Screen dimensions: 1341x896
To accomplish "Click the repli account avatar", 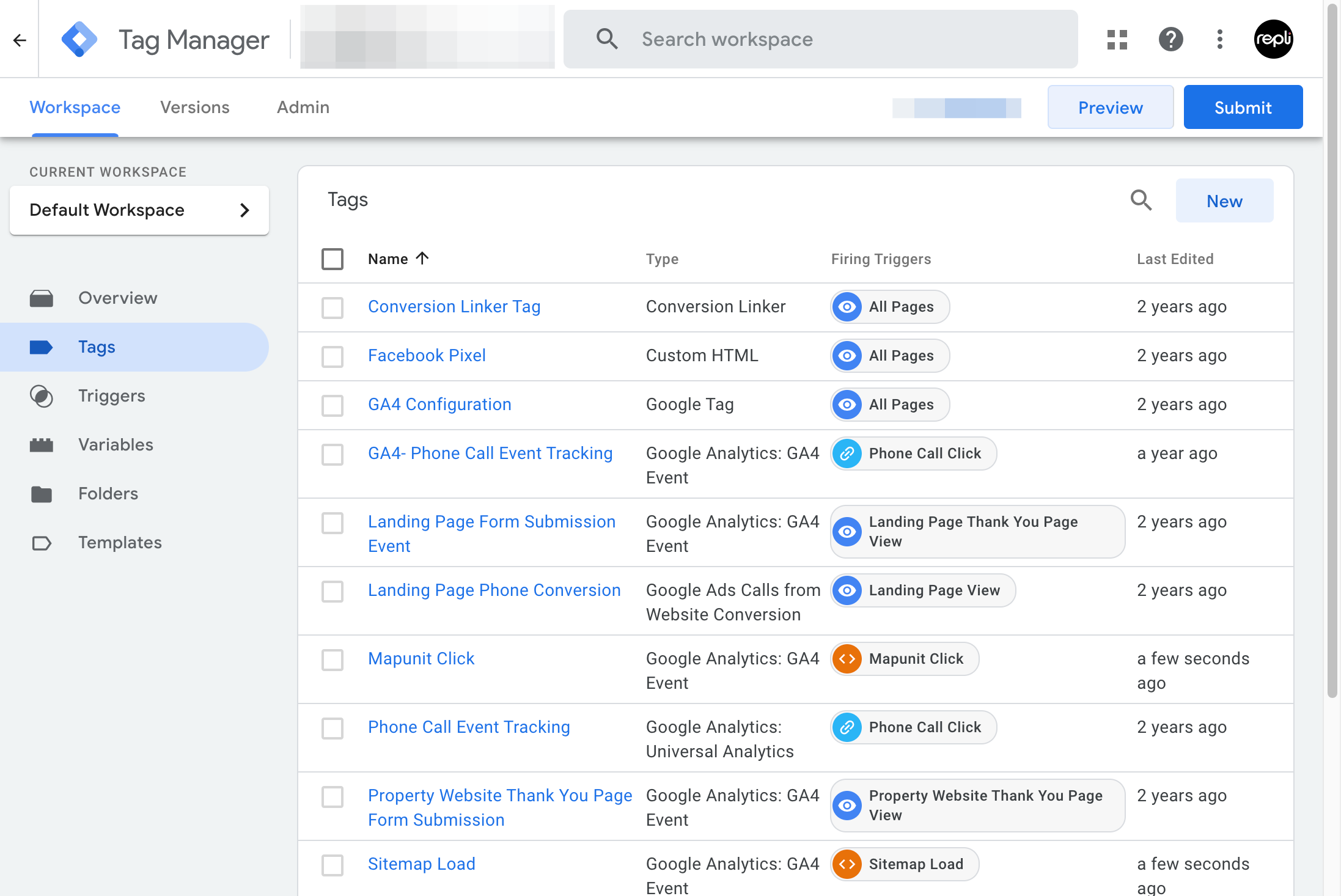I will tap(1273, 40).
